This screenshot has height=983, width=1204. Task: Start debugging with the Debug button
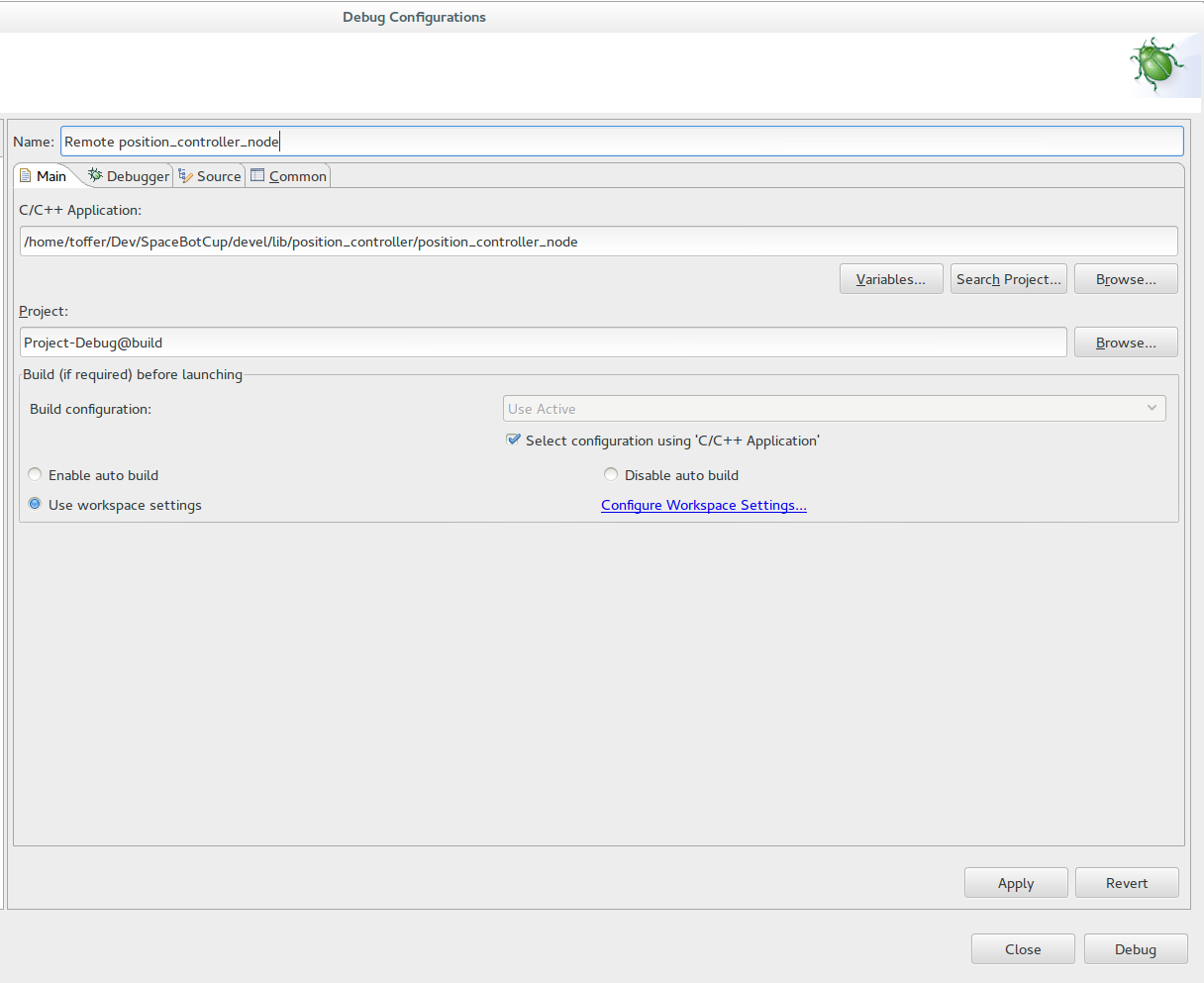coord(1135,948)
